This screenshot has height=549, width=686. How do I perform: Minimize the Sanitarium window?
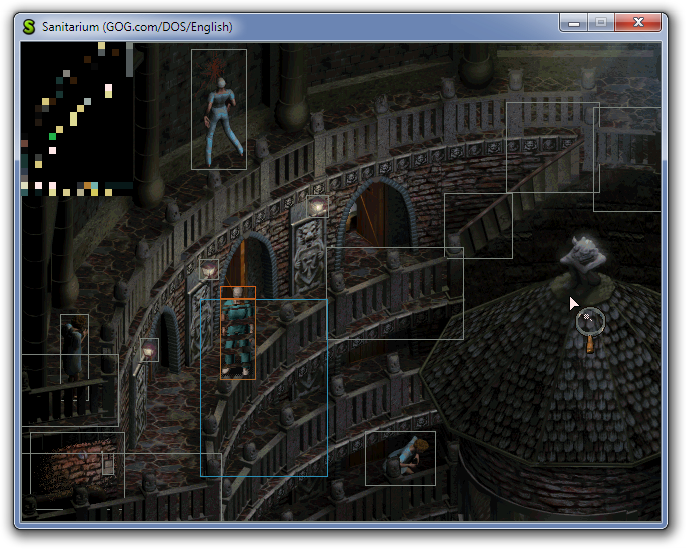pyautogui.click(x=574, y=23)
